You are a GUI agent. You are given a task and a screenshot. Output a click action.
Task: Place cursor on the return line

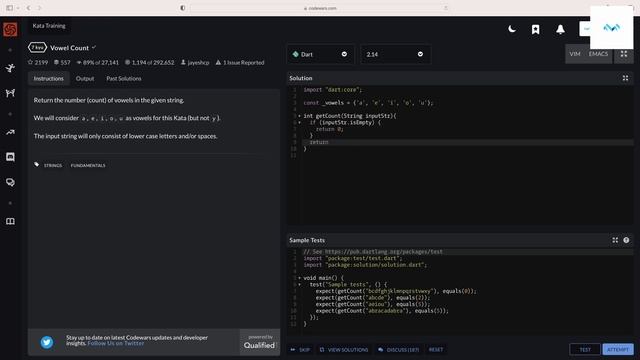click(467, 142)
